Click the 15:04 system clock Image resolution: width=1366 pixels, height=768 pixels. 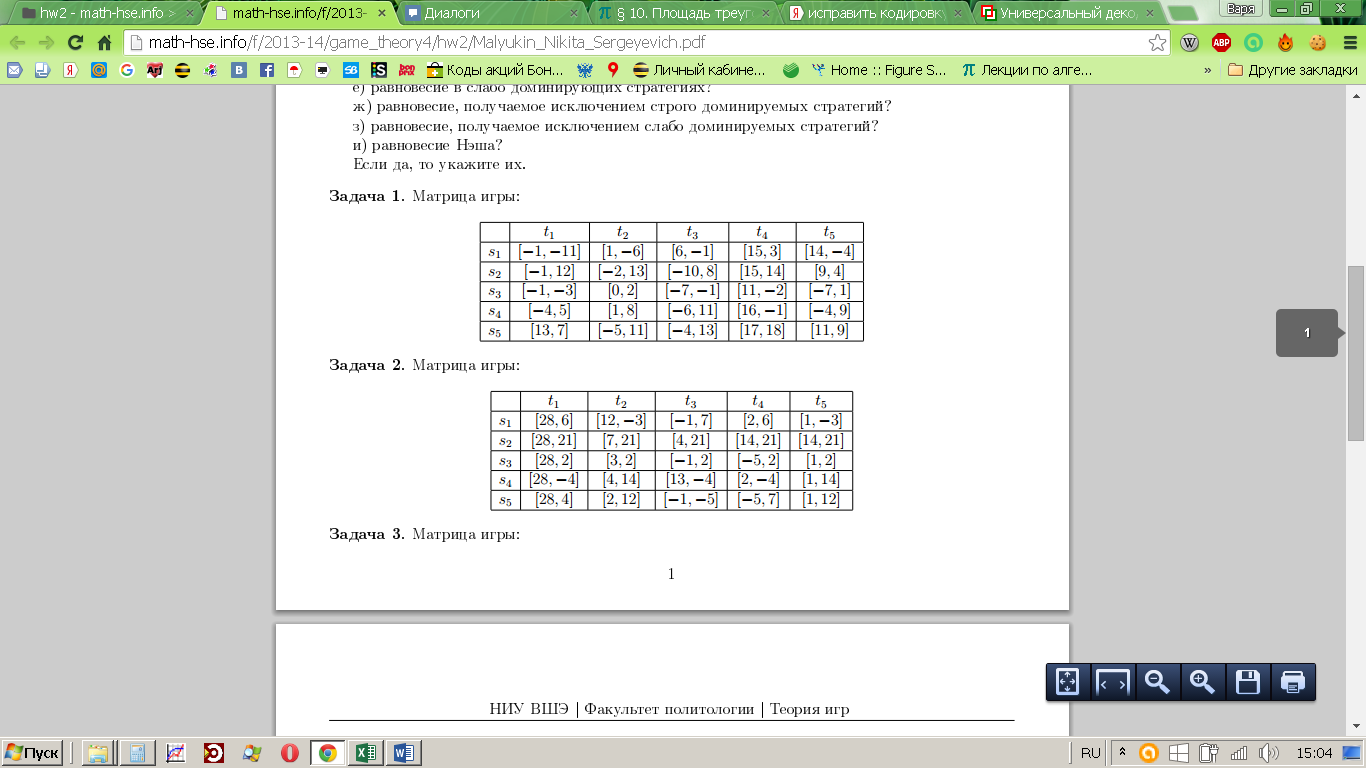tap(1314, 753)
